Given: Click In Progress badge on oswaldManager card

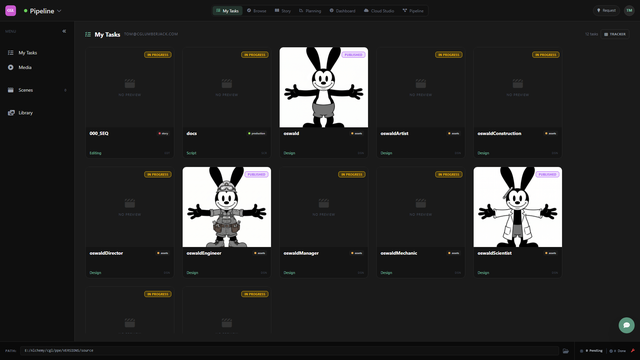Looking at the screenshot, I should tap(351, 174).
